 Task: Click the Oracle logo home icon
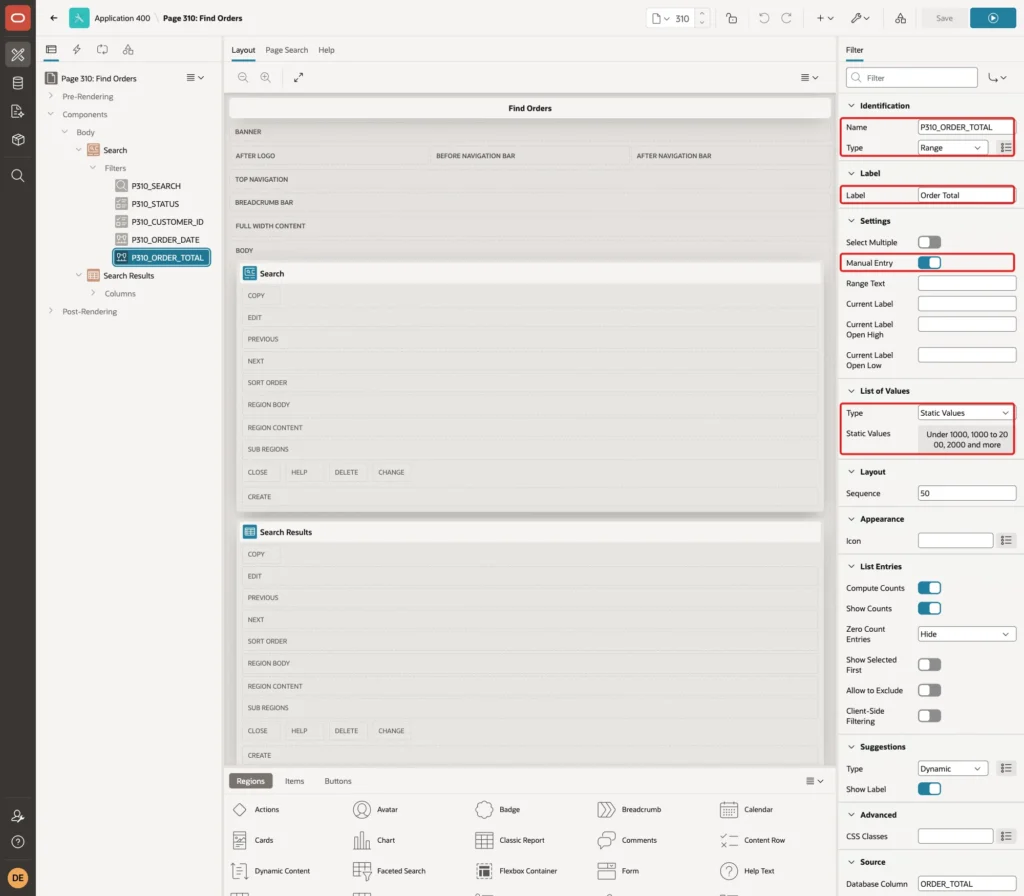(x=18, y=18)
